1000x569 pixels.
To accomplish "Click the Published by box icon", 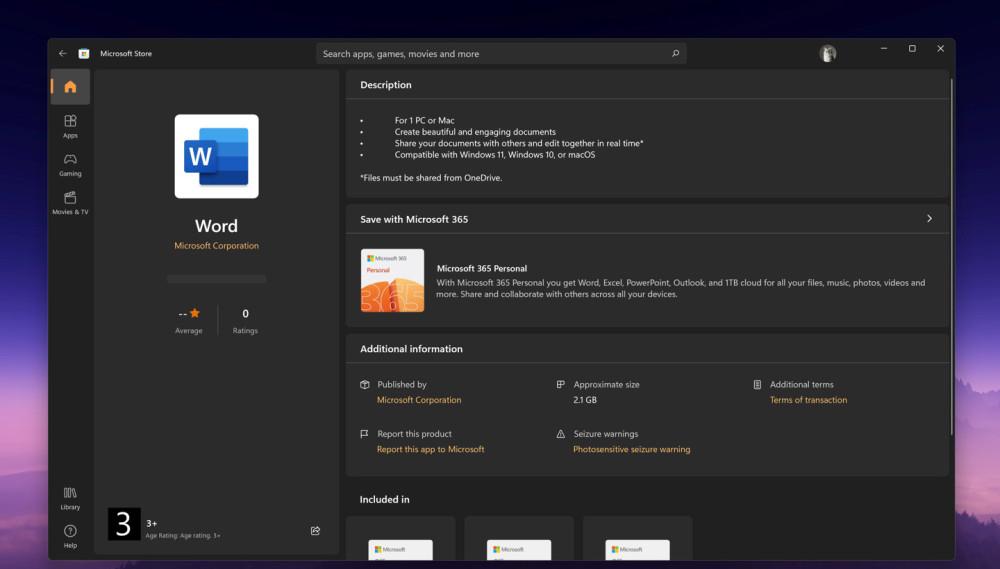I will click(365, 385).
